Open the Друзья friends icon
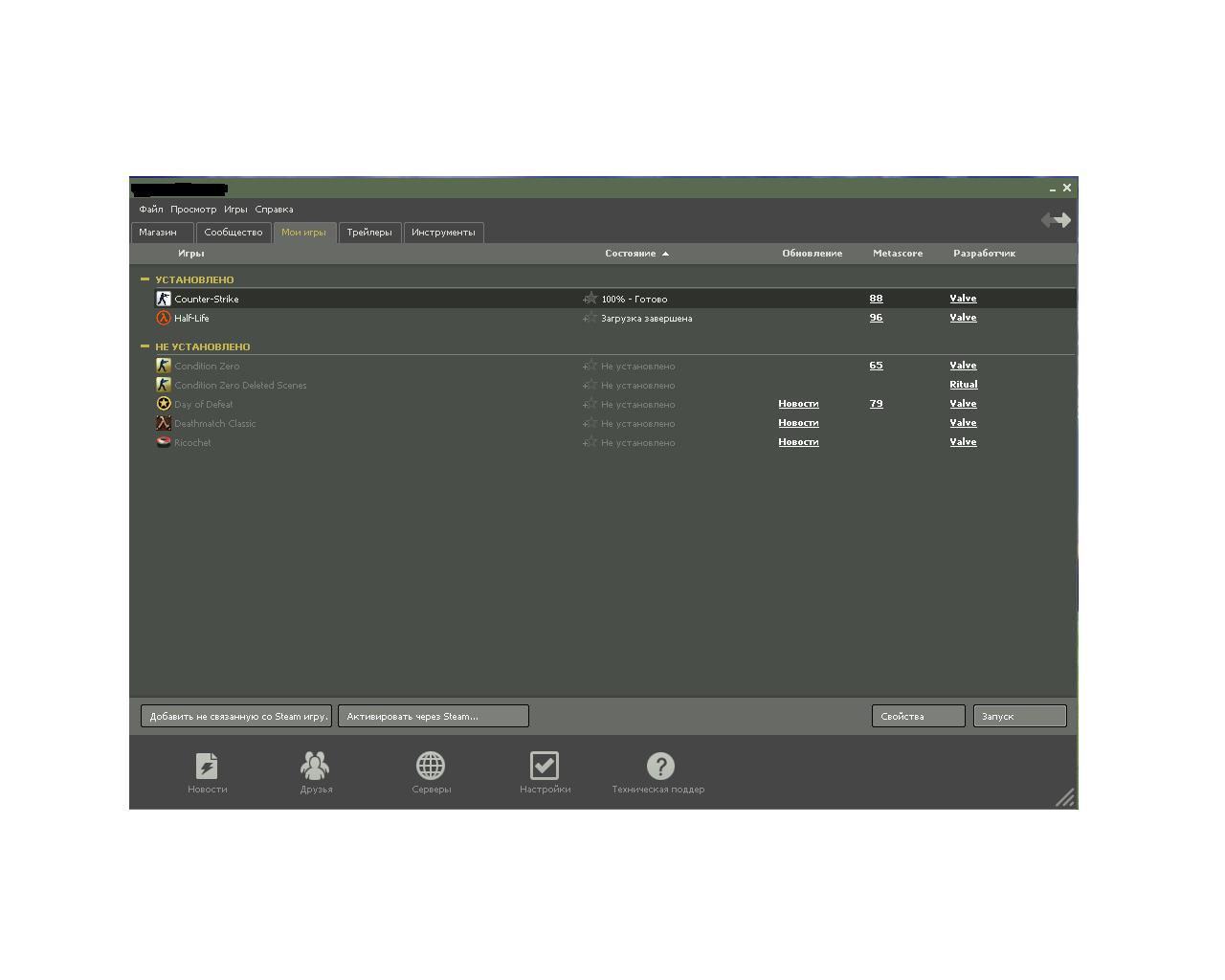The image size is (1225, 980). click(315, 766)
